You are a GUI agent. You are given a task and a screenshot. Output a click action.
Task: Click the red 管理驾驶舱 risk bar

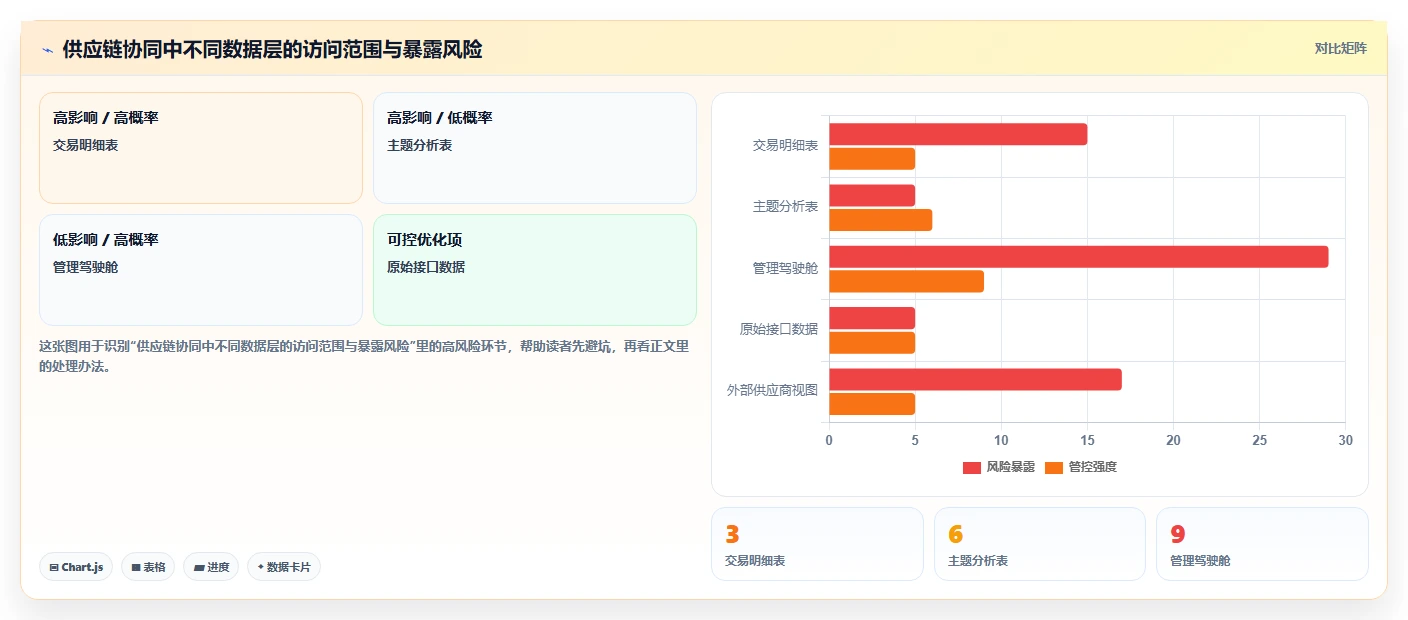pos(1078,257)
